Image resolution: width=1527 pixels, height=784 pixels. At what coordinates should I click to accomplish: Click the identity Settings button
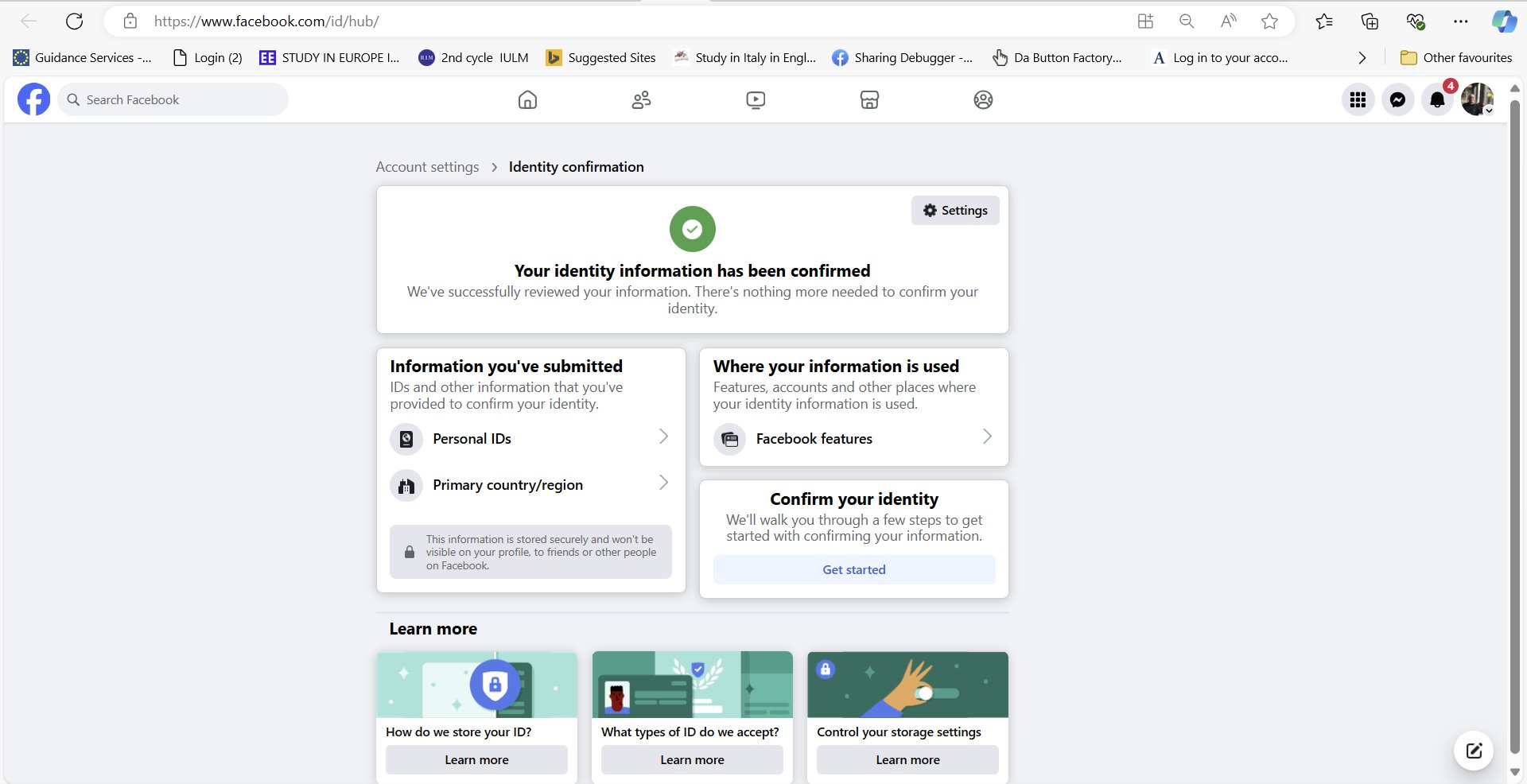pos(955,210)
